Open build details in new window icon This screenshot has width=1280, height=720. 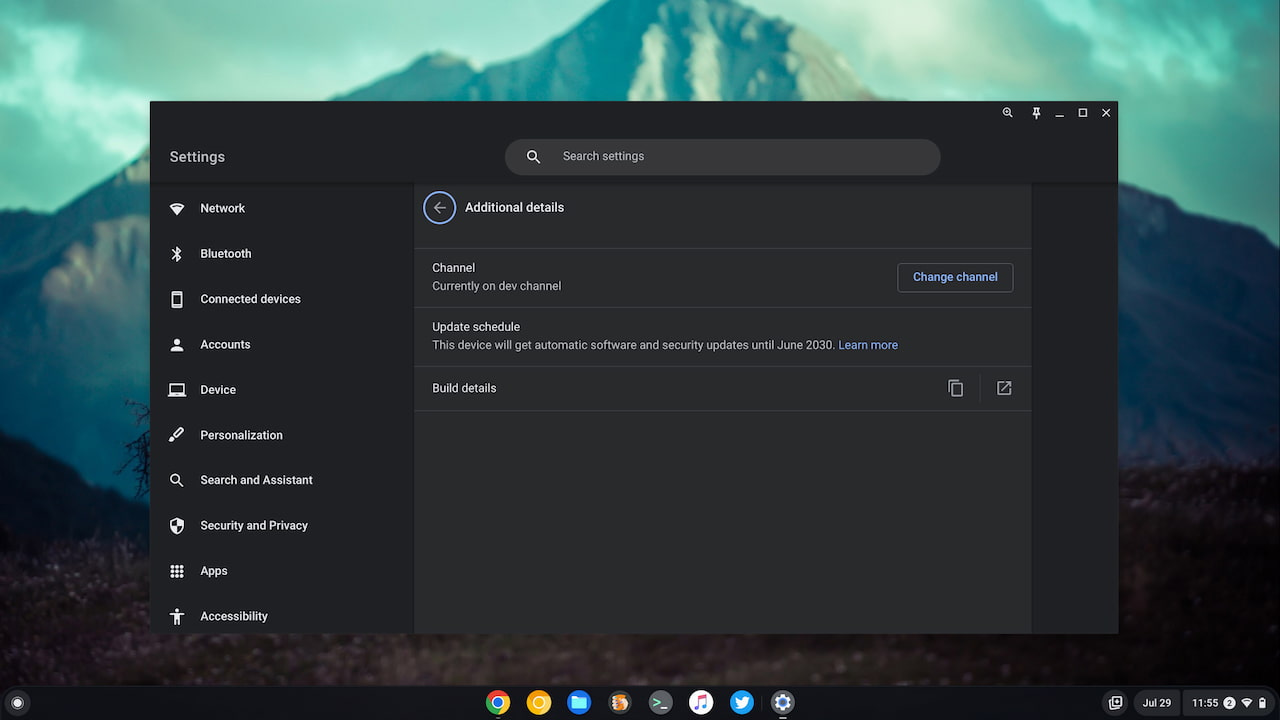(x=1004, y=388)
